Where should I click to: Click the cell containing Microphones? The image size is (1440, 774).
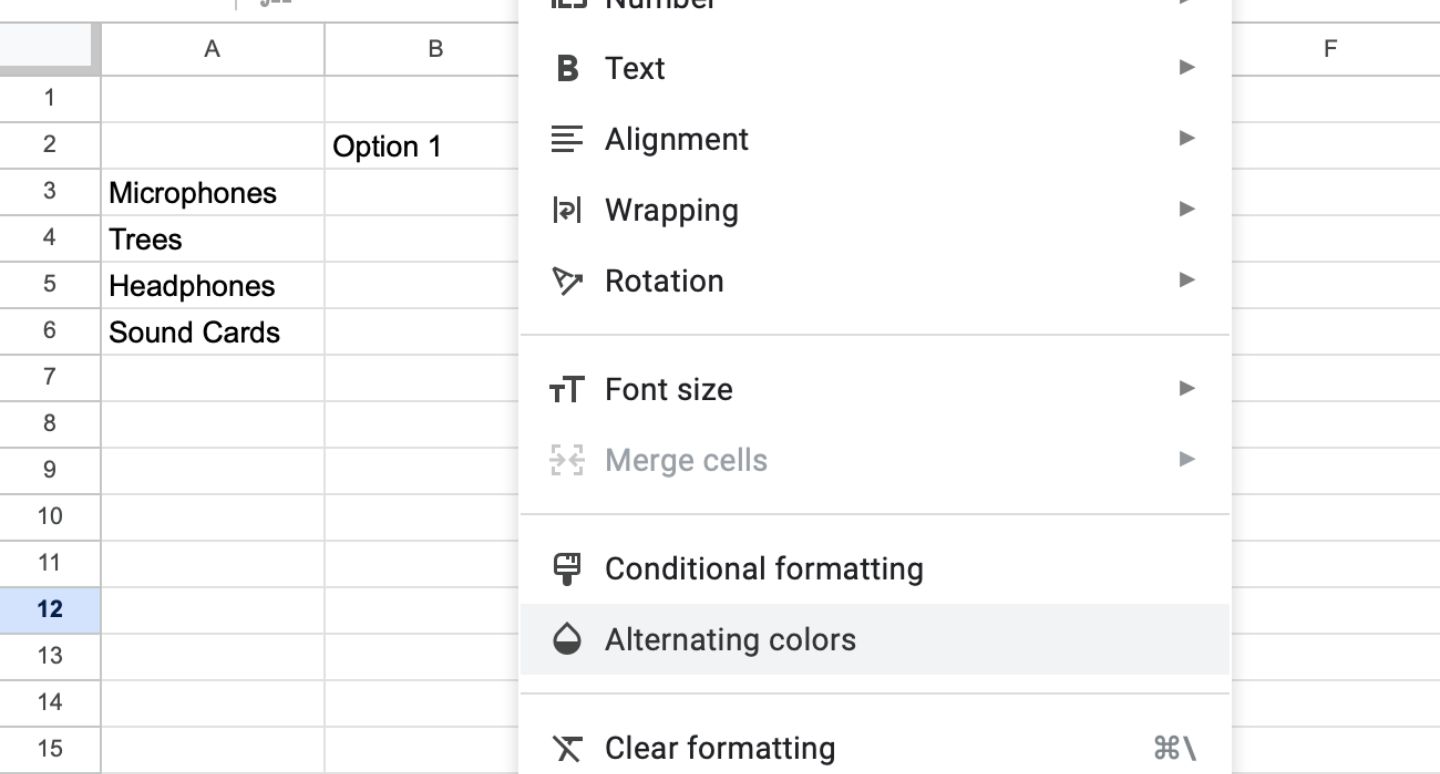click(213, 192)
